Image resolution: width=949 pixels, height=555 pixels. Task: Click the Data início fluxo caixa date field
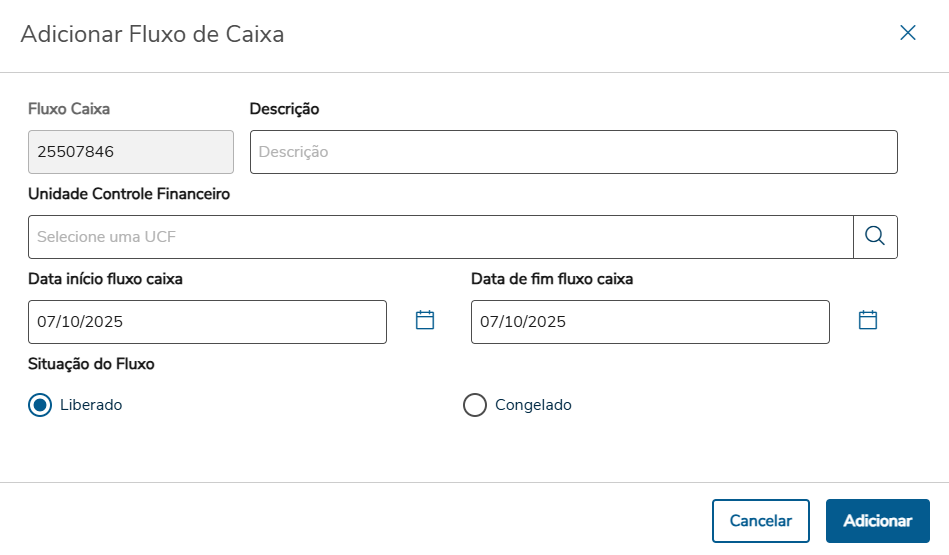pyautogui.click(x=207, y=322)
